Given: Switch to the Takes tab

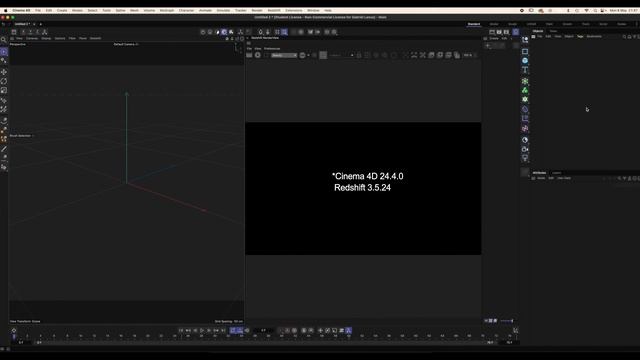Looking at the screenshot, I should [x=553, y=31].
